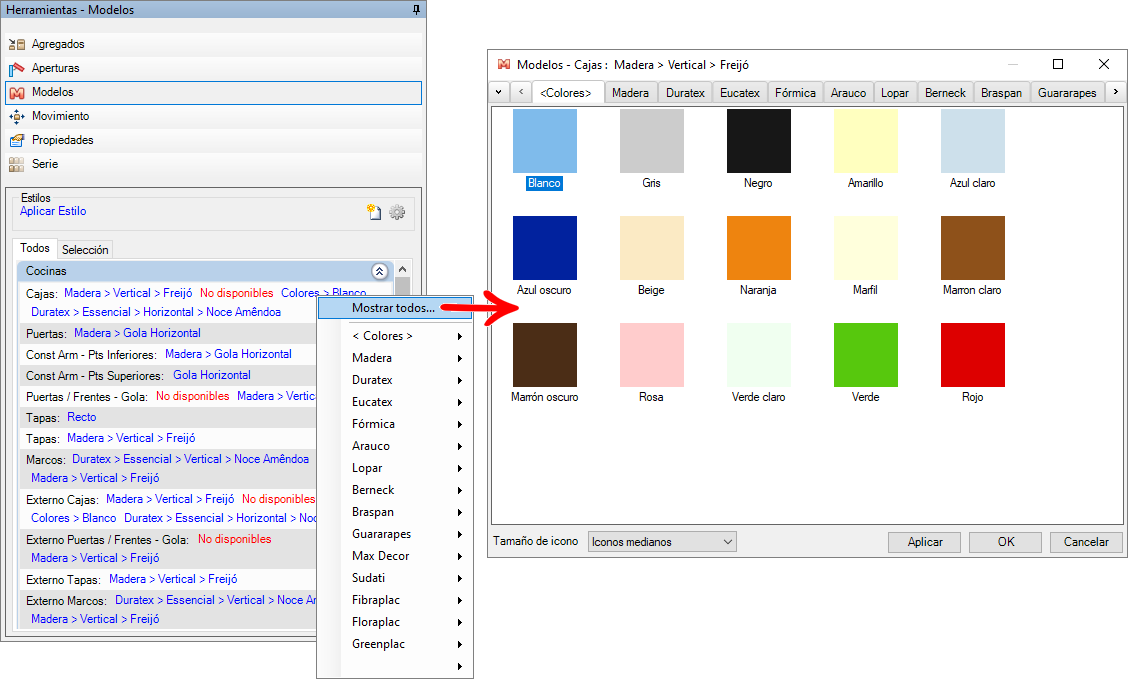This screenshot has height=679, width=1128.
Task: Maximize the Modelos - Cajas dialog window
Action: click(x=1058, y=64)
